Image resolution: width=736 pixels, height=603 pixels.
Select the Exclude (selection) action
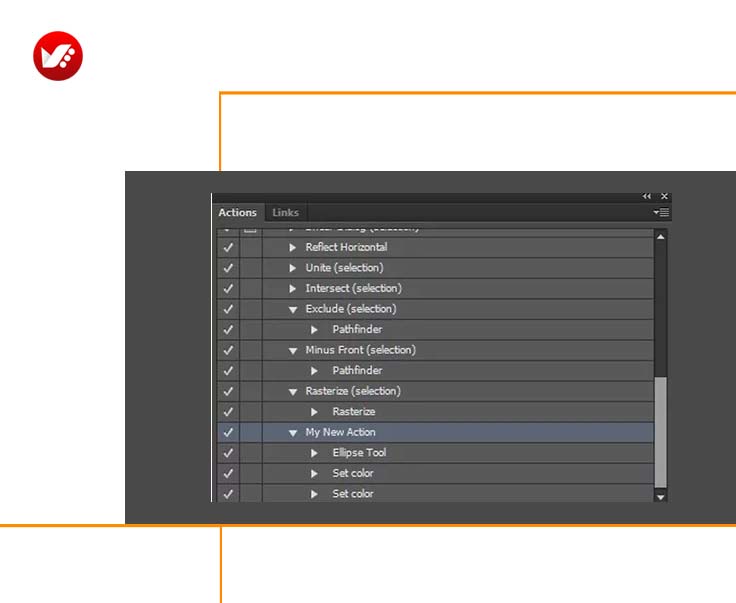351,309
